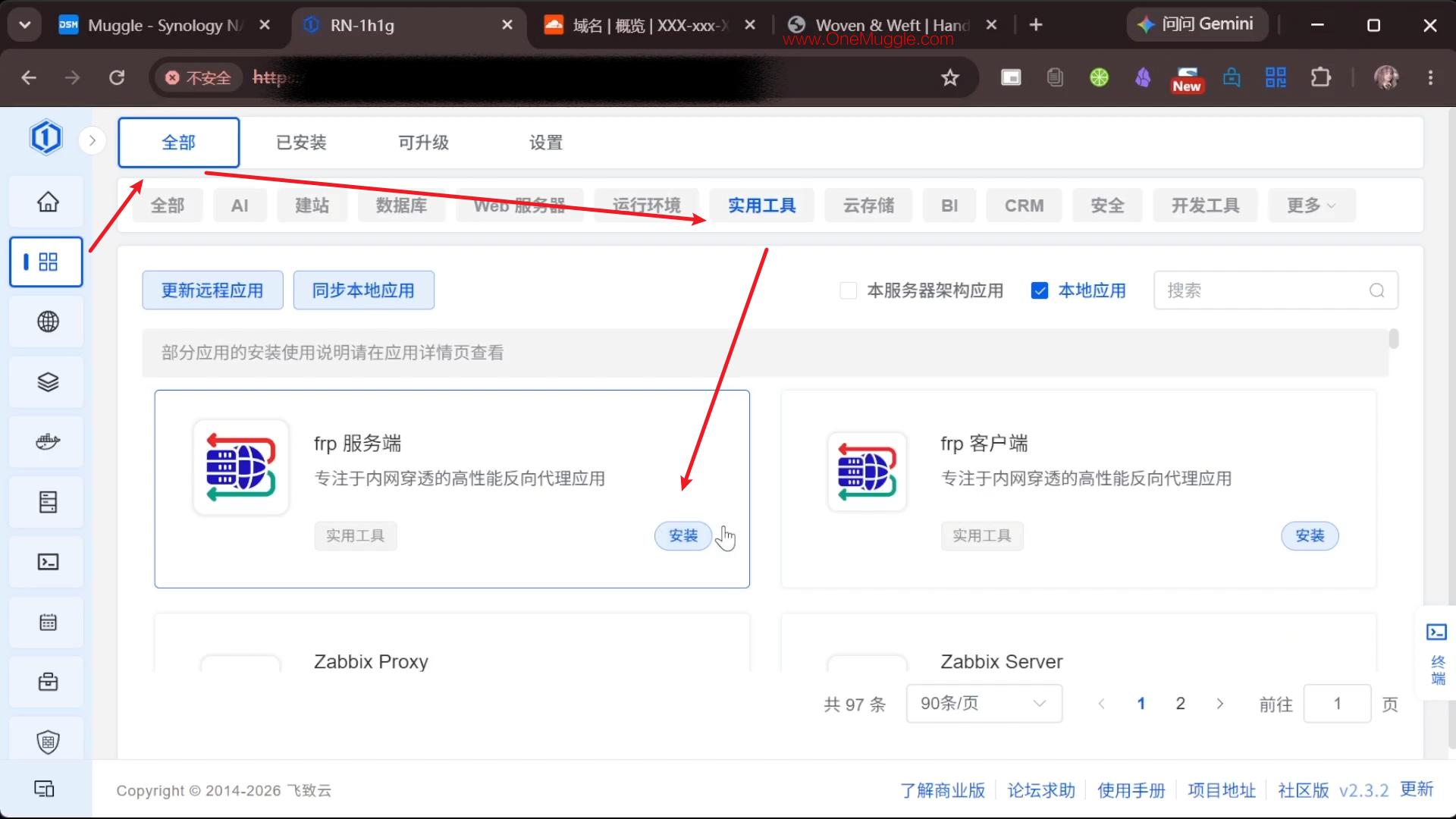Open the 设置 tab
The image size is (1456, 819).
pos(546,143)
